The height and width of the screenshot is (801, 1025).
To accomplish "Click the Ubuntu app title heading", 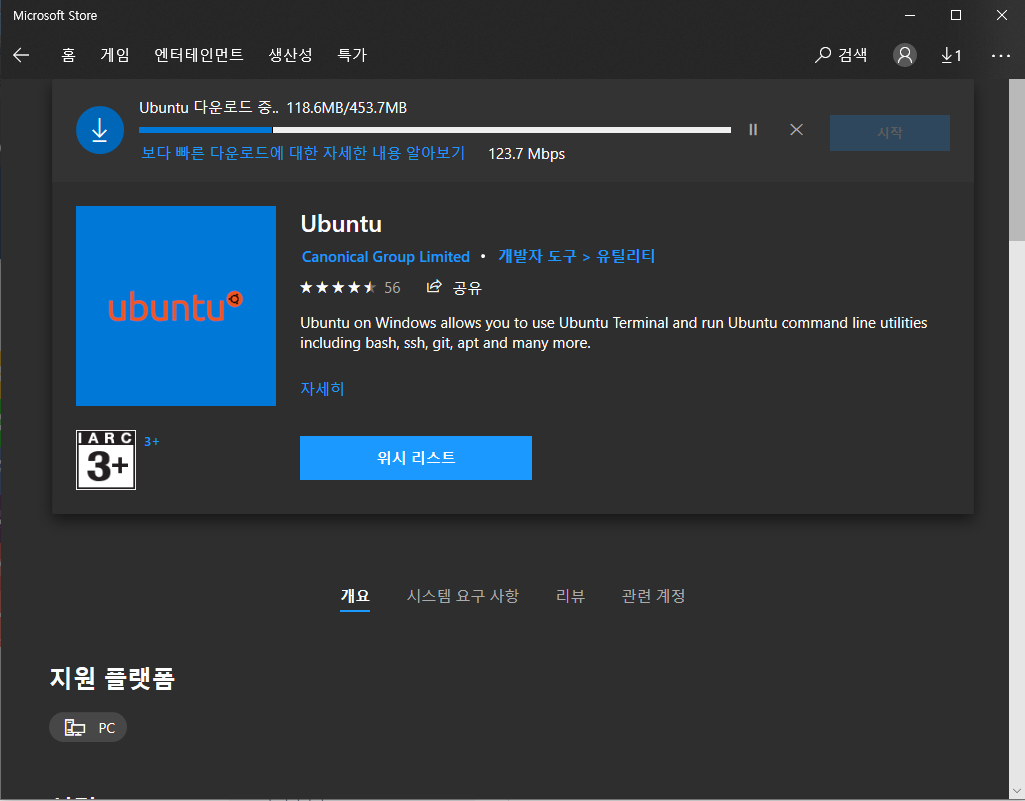I will 341,224.
